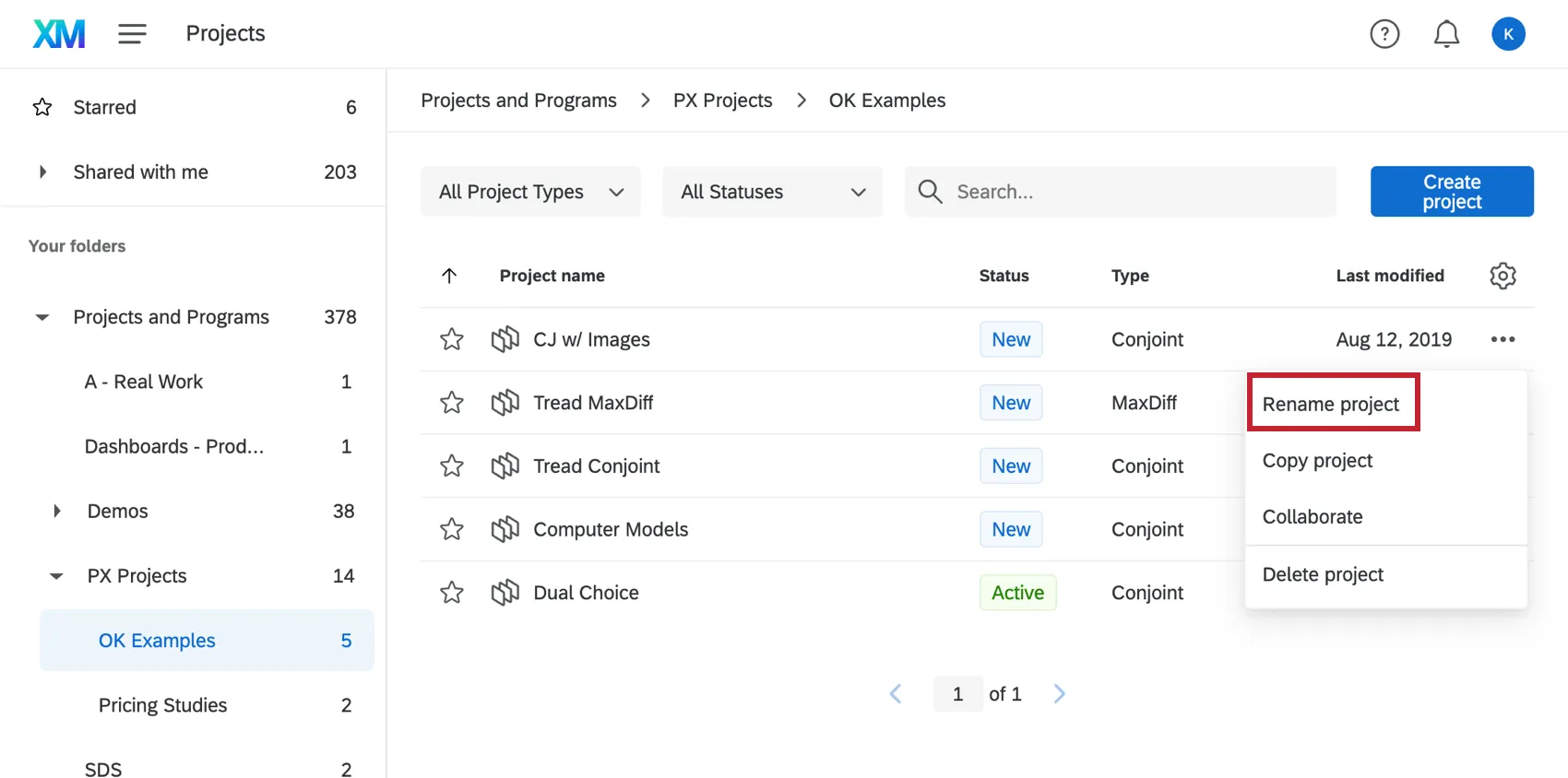
Task: Open the Pricing Studies folder
Action: [x=162, y=705]
